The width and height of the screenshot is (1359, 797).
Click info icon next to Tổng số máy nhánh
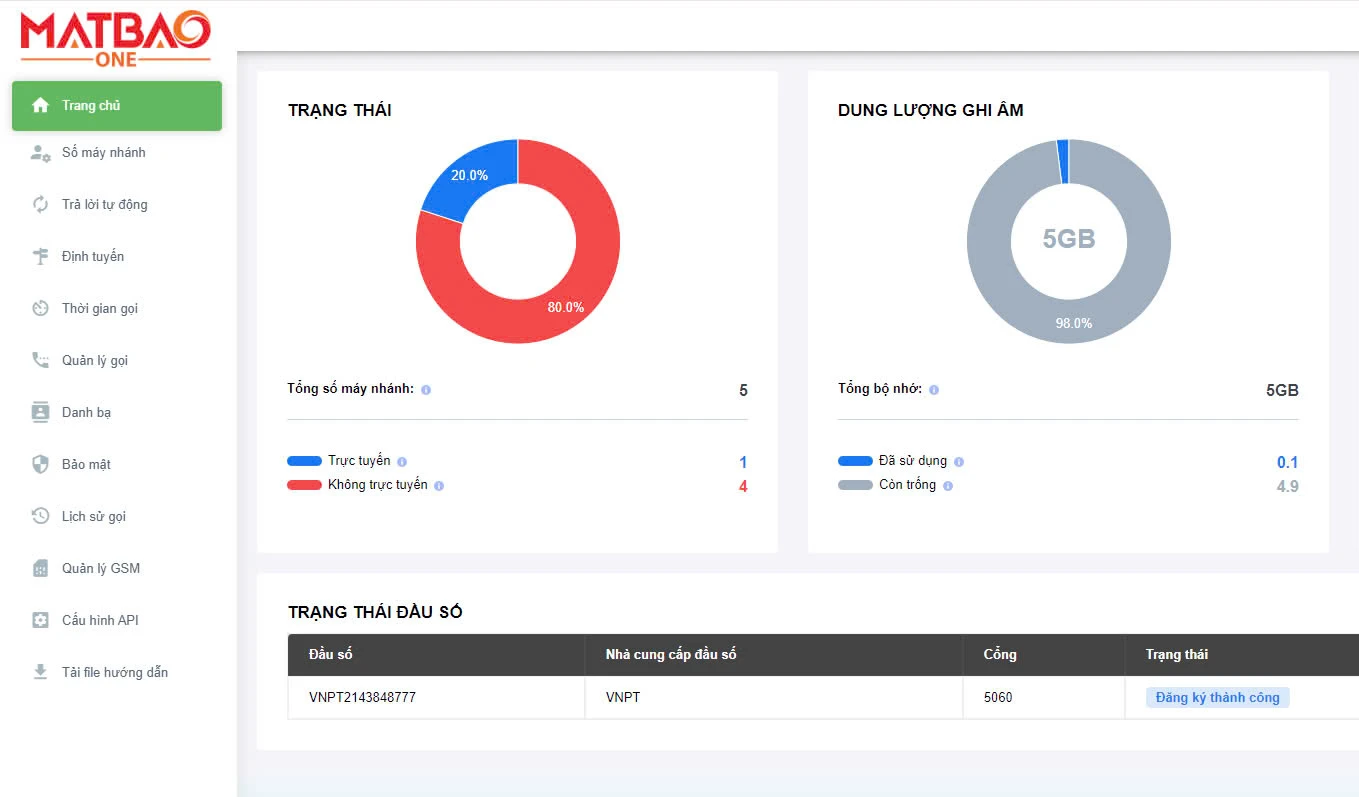click(426, 390)
